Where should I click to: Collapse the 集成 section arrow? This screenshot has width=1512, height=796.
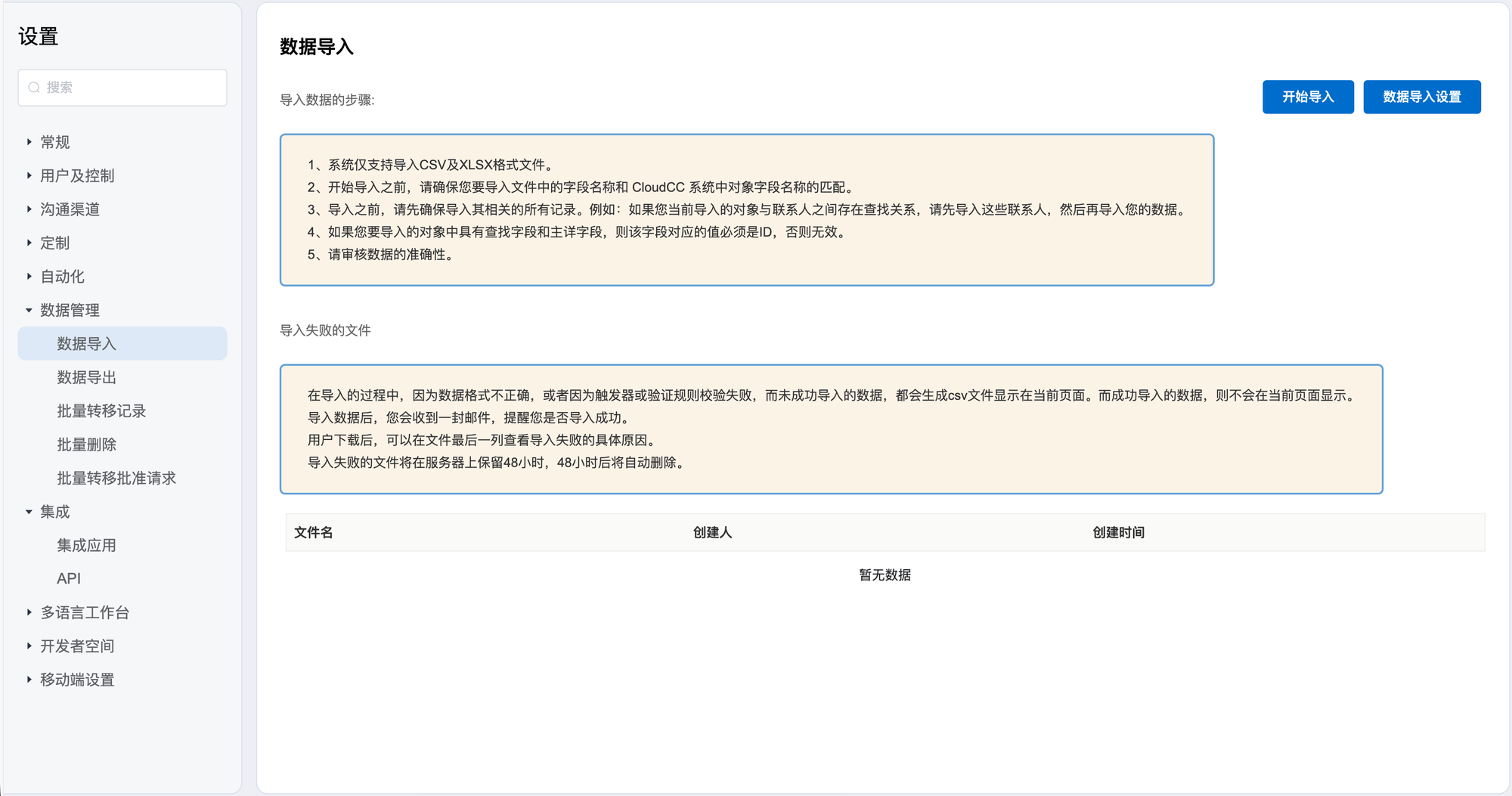[x=29, y=512]
